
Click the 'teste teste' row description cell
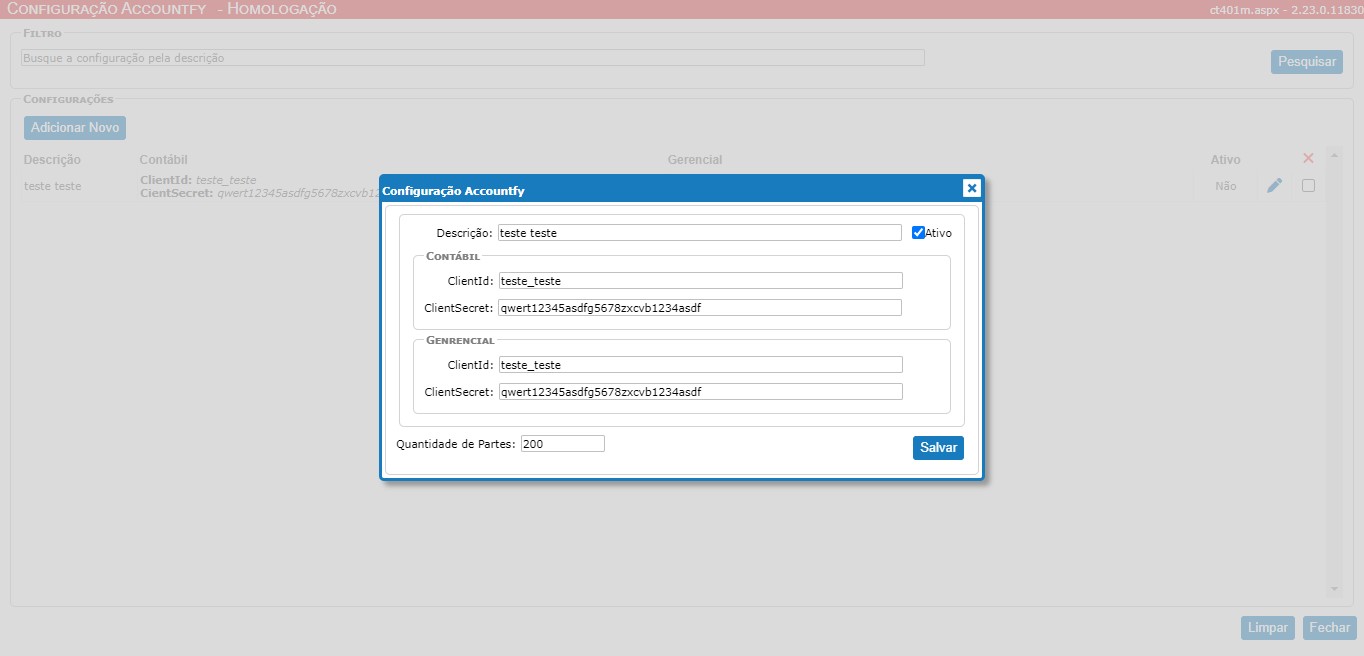click(53, 186)
